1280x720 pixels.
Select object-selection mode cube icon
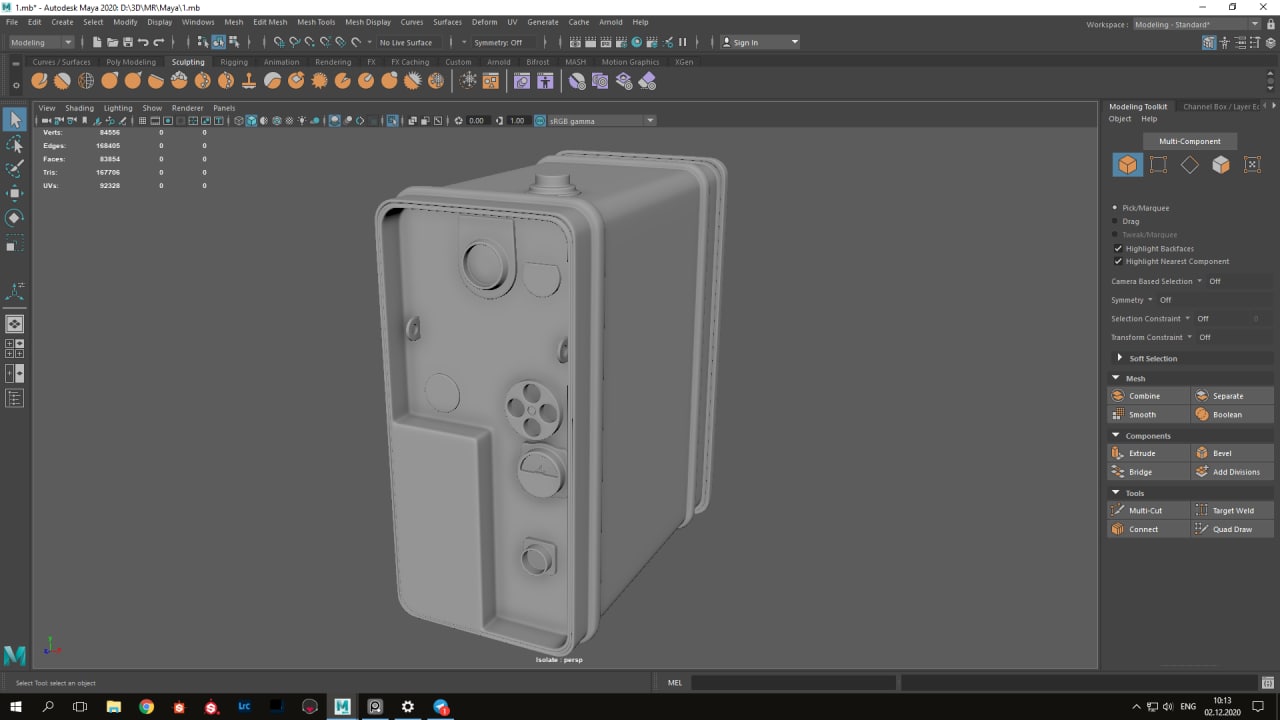click(1127, 165)
